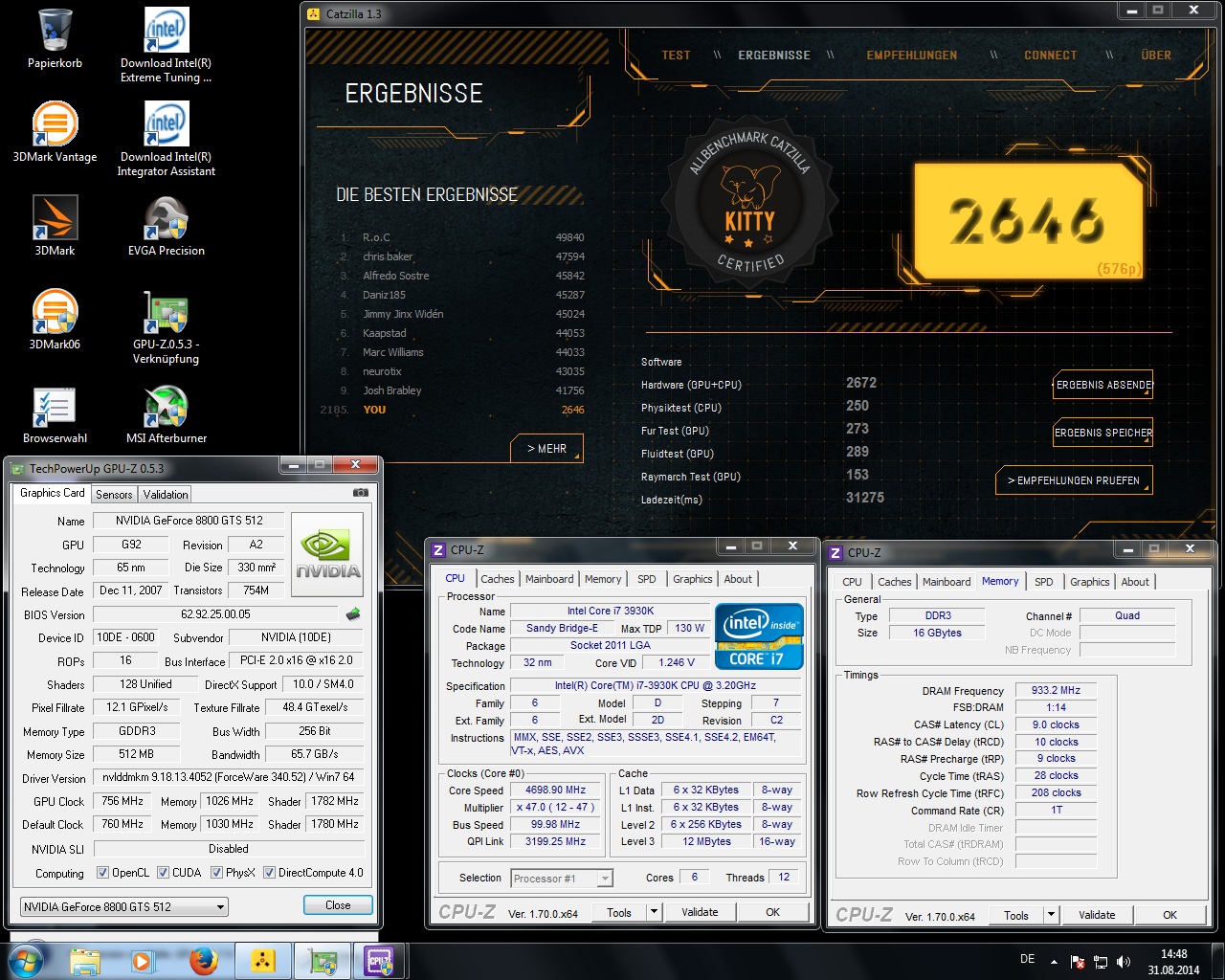Click the Kitty Certified badge in Catzilla
Screen dimensions: 1225x980
749,202
